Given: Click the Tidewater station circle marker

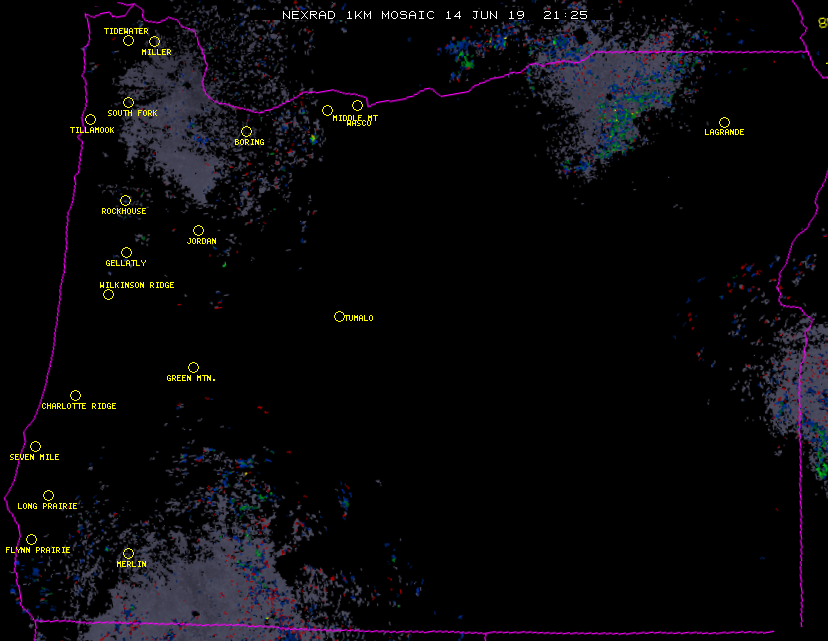Looking at the screenshot, I should (x=128, y=40).
